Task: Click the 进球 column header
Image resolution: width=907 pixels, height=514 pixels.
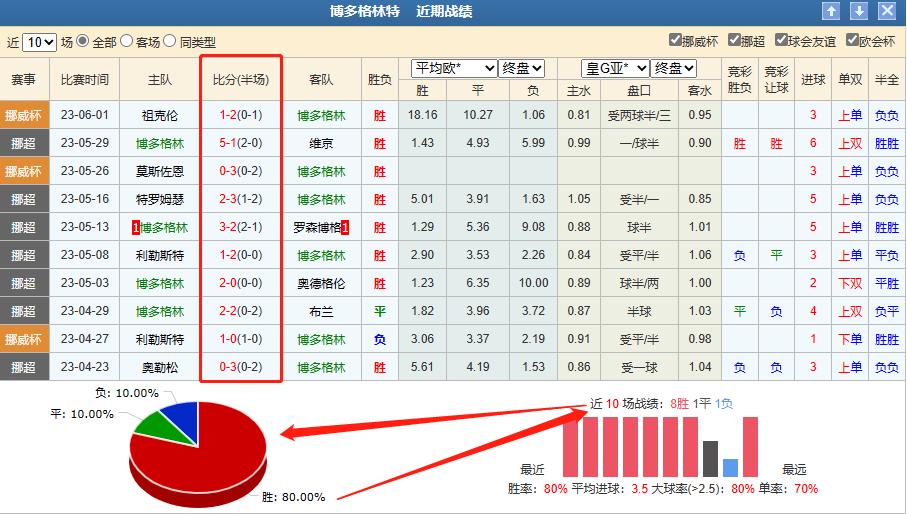Action: [813, 79]
